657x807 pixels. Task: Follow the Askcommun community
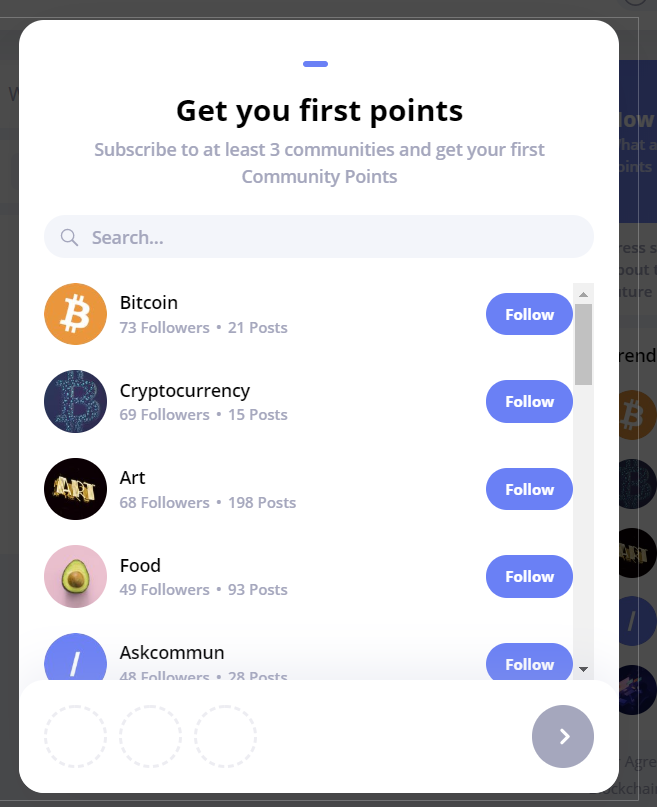coord(529,662)
